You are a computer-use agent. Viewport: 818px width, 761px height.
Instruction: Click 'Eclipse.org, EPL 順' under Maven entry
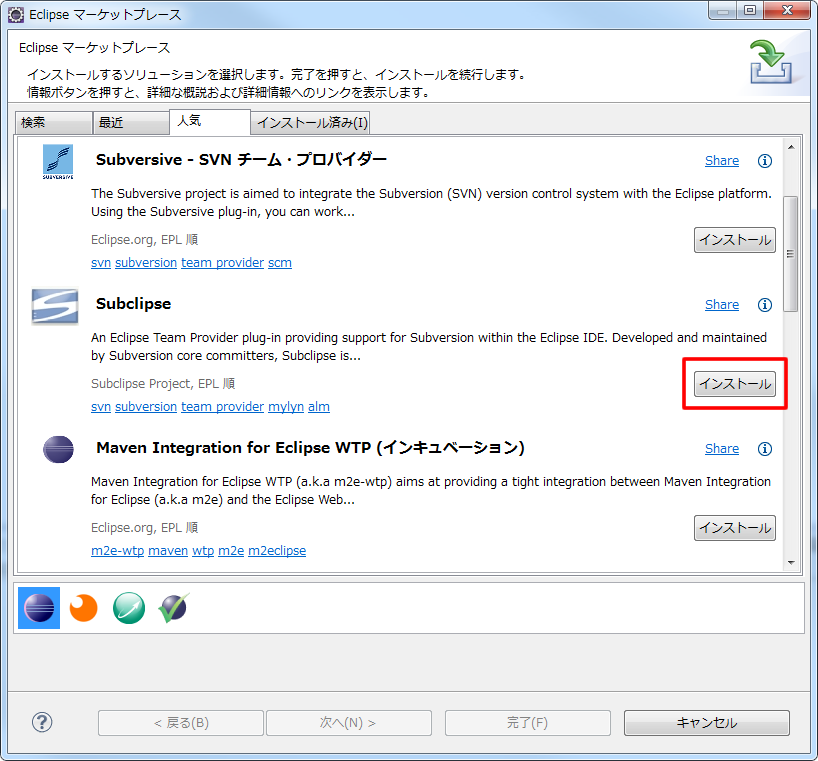145,527
